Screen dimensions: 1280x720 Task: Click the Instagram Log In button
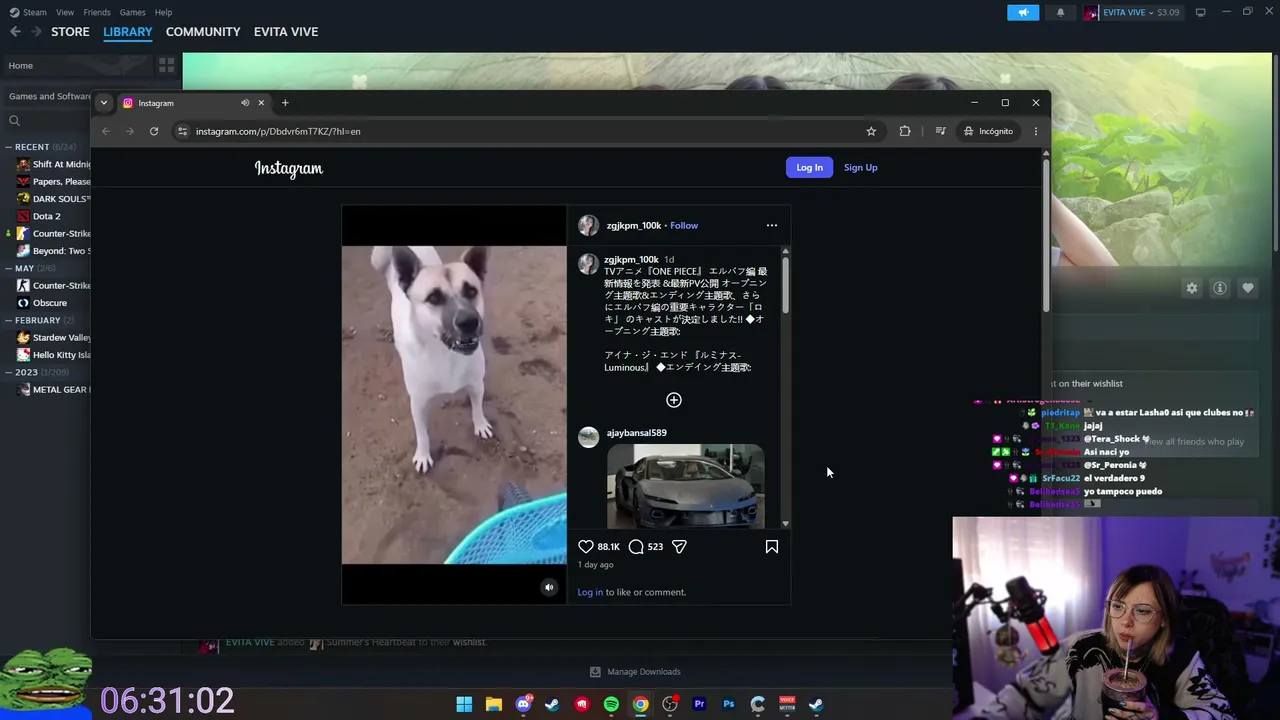pos(809,168)
